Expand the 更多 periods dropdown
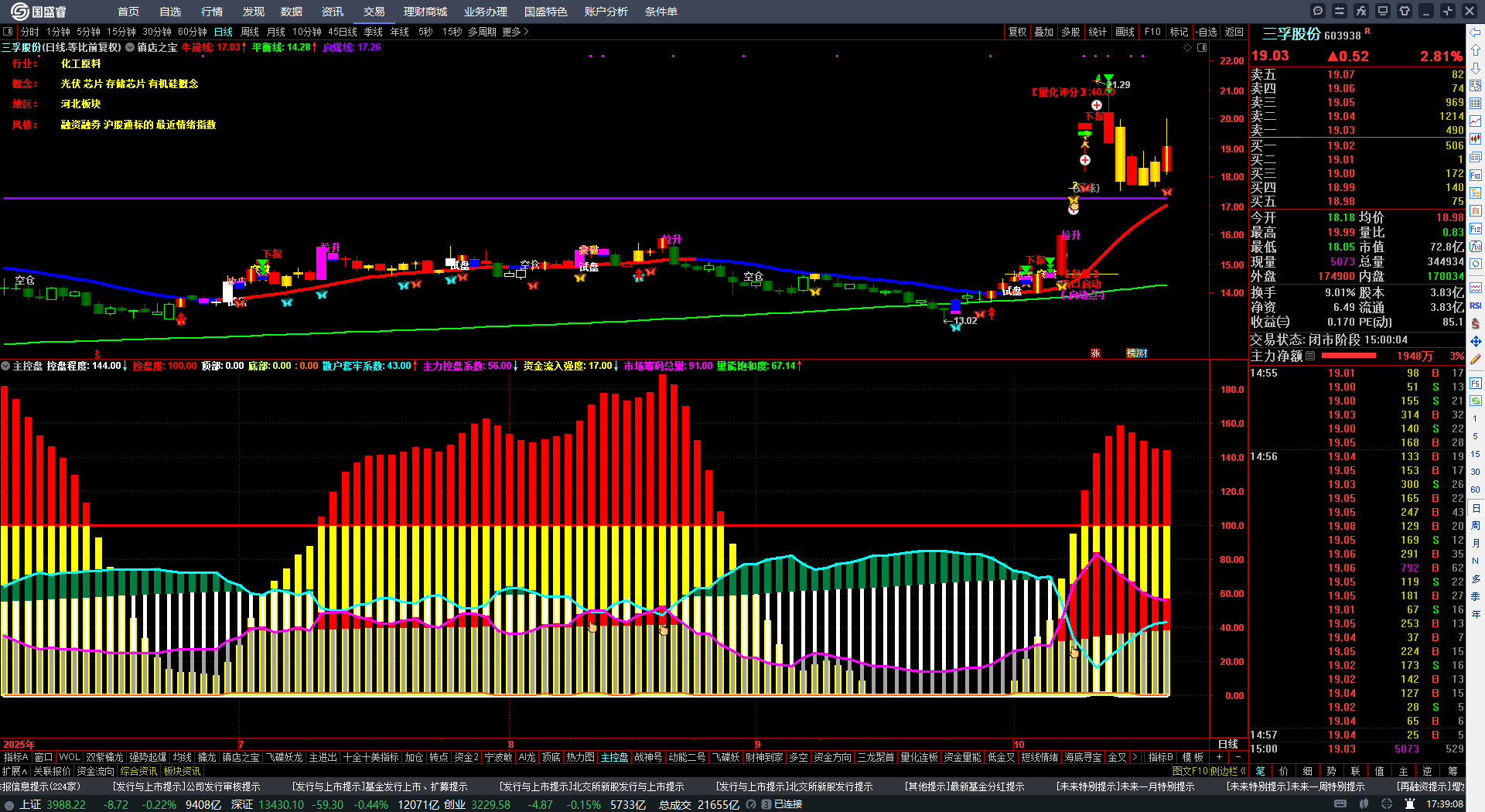Image resolution: width=1485 pixels, height=812 pixels. click(x=515, y=32)
